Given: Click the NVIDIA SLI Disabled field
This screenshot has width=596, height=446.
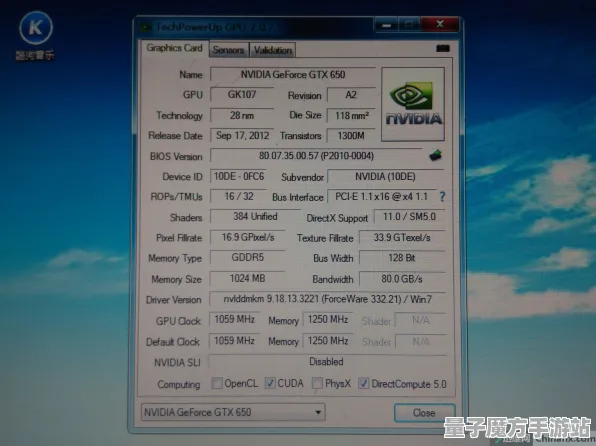Looking at the screenshot, I should tap(327, 362).
